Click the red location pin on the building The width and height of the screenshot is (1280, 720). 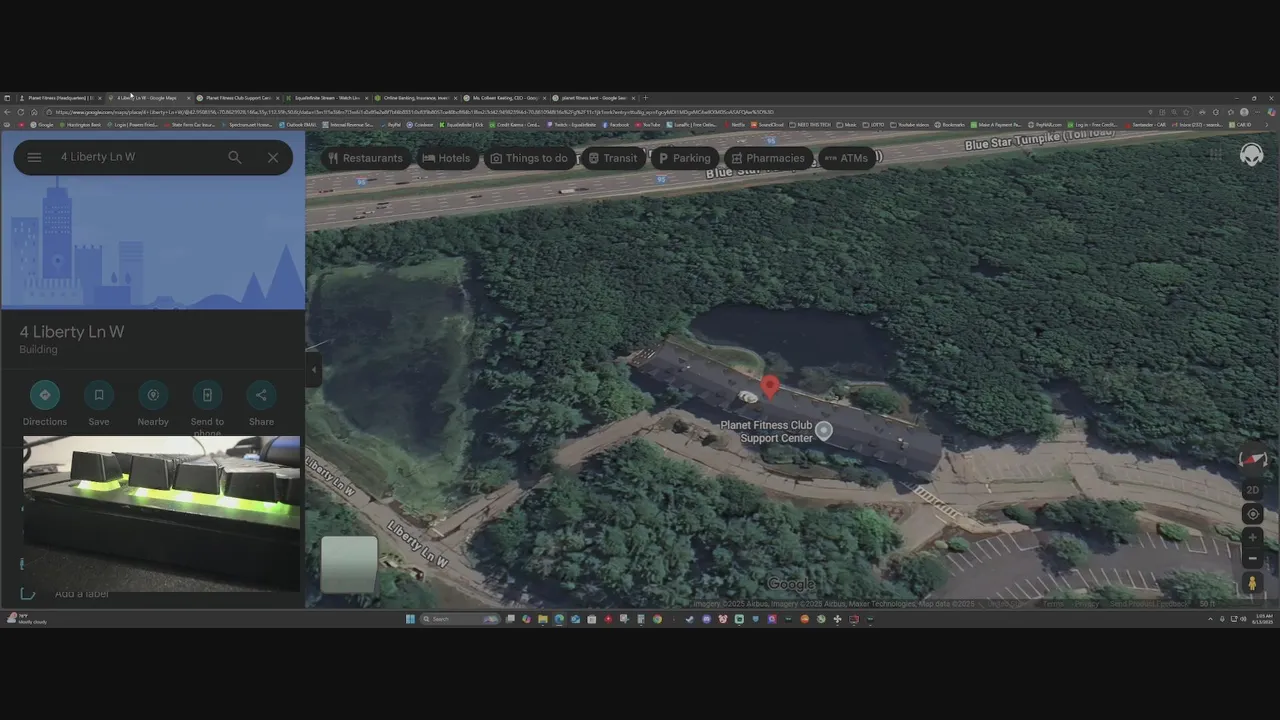pyautogui.click(x=770, y=388)
